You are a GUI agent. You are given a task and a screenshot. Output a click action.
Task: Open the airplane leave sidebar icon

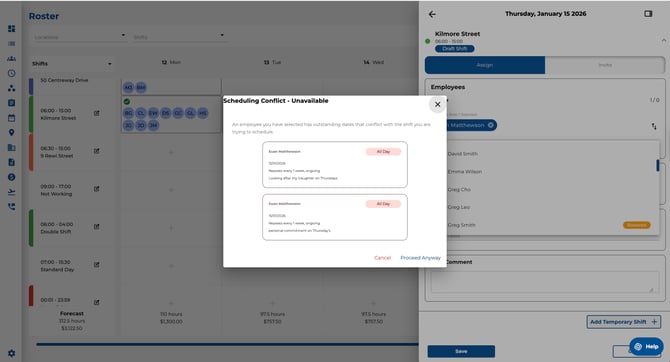click(x=12, y=192)
